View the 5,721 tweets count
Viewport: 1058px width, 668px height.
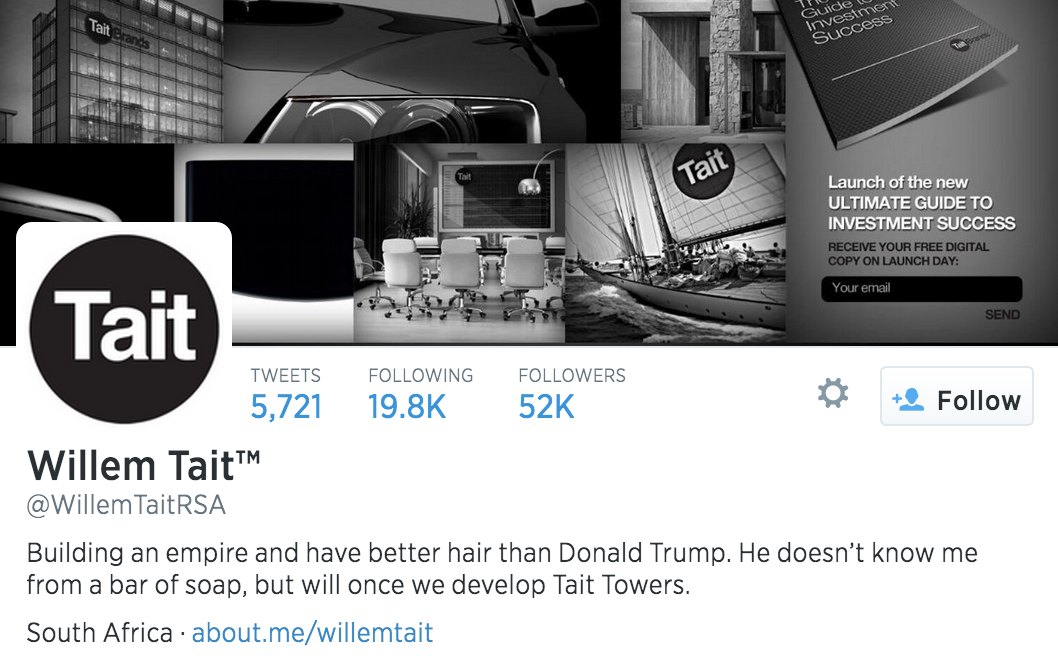(285, 395)
